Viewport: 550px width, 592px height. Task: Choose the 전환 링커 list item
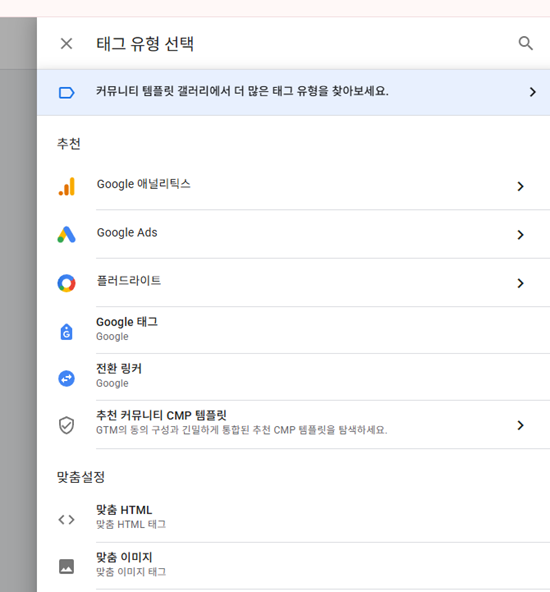(x=294, y=377)
